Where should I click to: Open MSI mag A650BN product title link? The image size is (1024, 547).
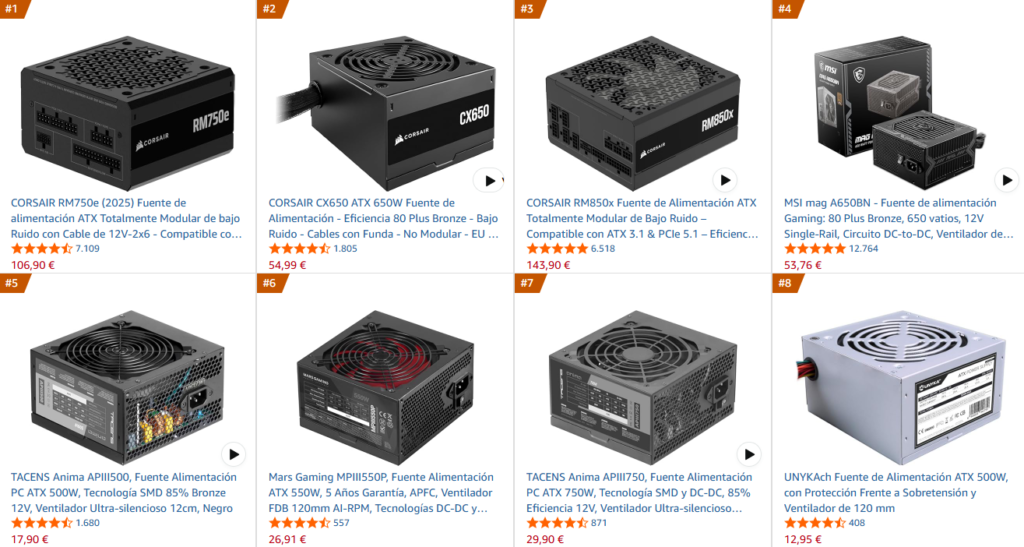tap(899, 219)
